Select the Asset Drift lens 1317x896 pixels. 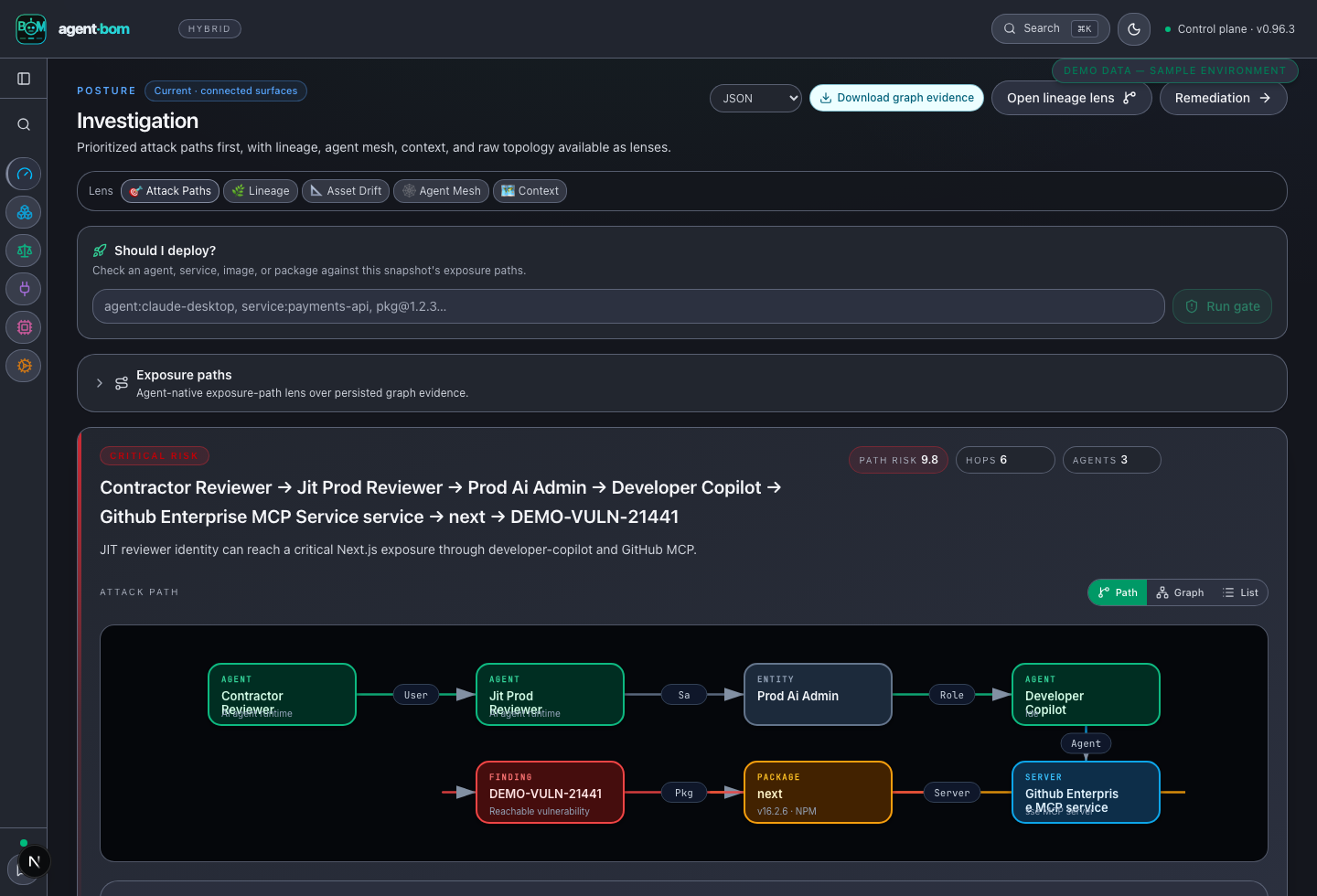[346, 191]
